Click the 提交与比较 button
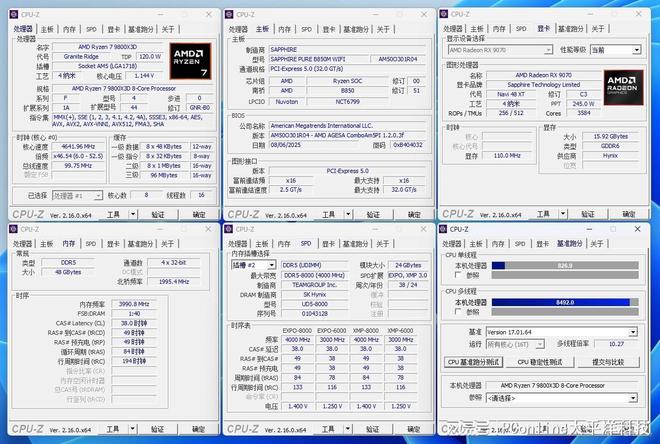 pyautogui.click(x=608, y=362)
